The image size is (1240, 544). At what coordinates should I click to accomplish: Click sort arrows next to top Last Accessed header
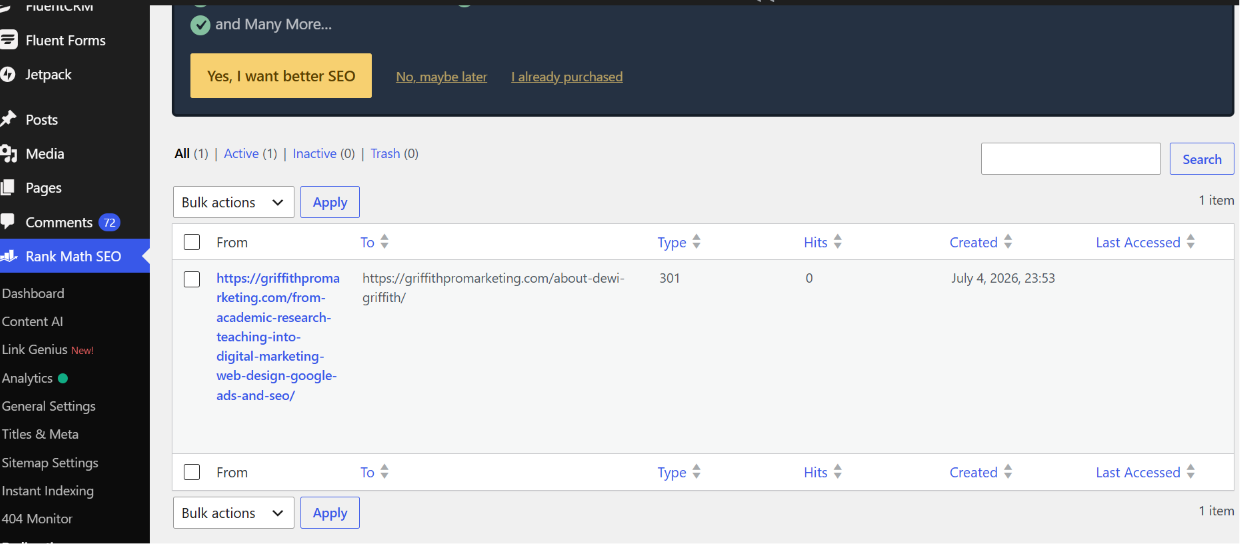(1190, 242)
